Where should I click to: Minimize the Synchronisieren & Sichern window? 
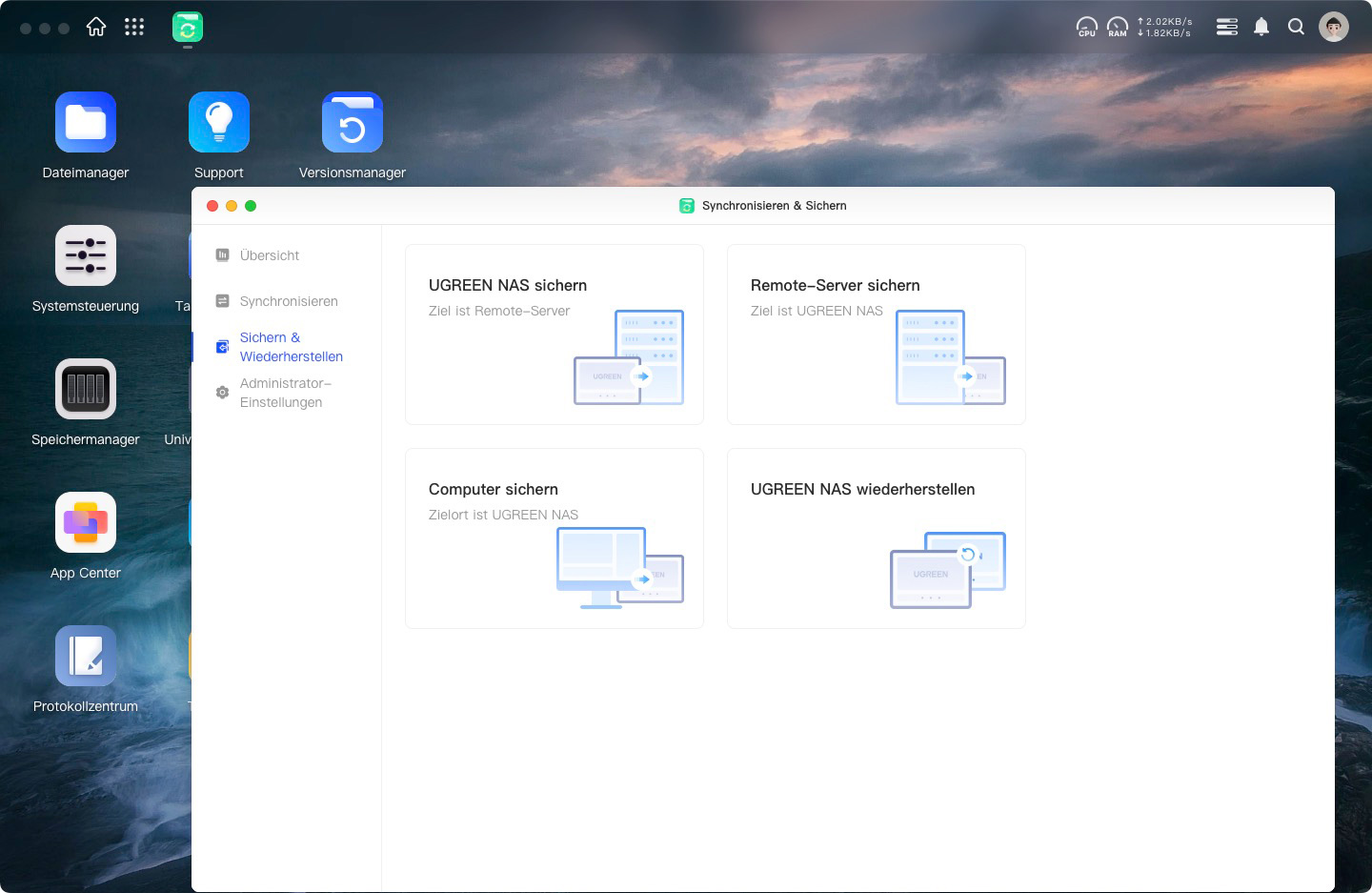[232, 206]
